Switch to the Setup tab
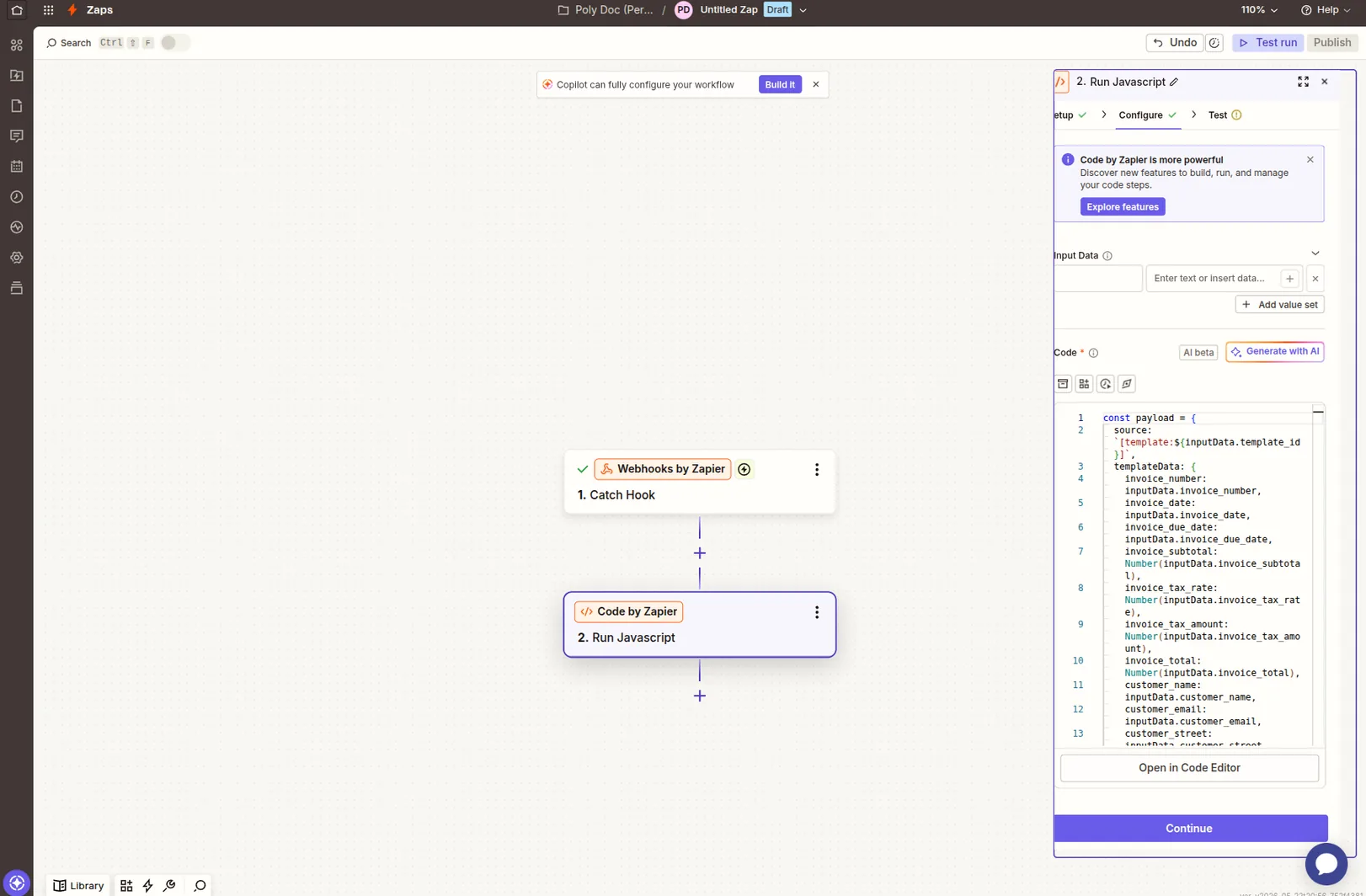This screenshot has width=1366, height=896. click(1070, 115)
